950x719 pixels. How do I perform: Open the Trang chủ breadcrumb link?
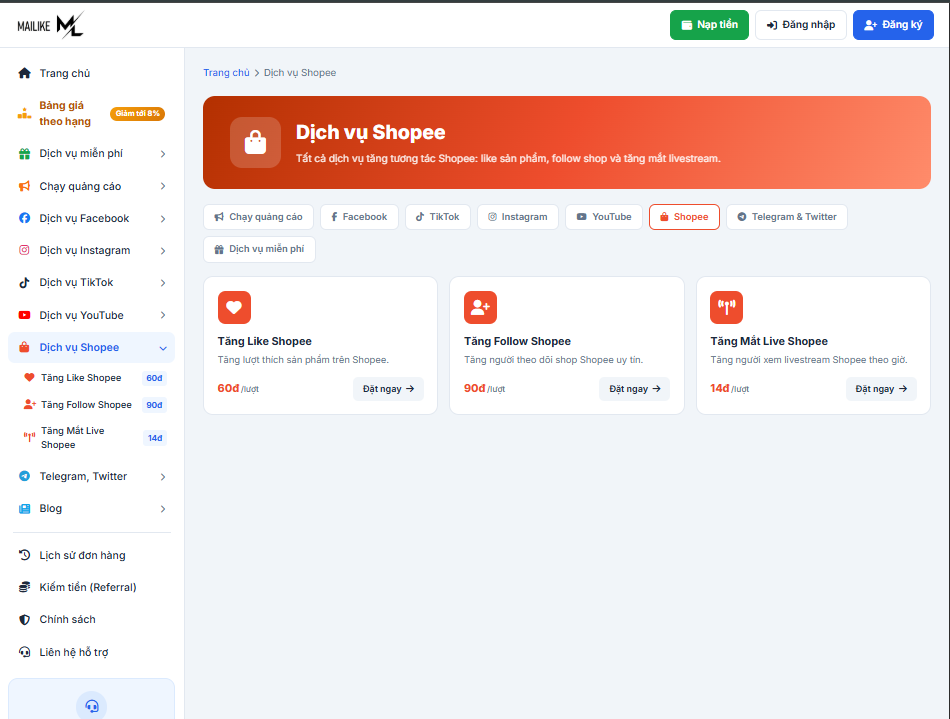[226, 73]
